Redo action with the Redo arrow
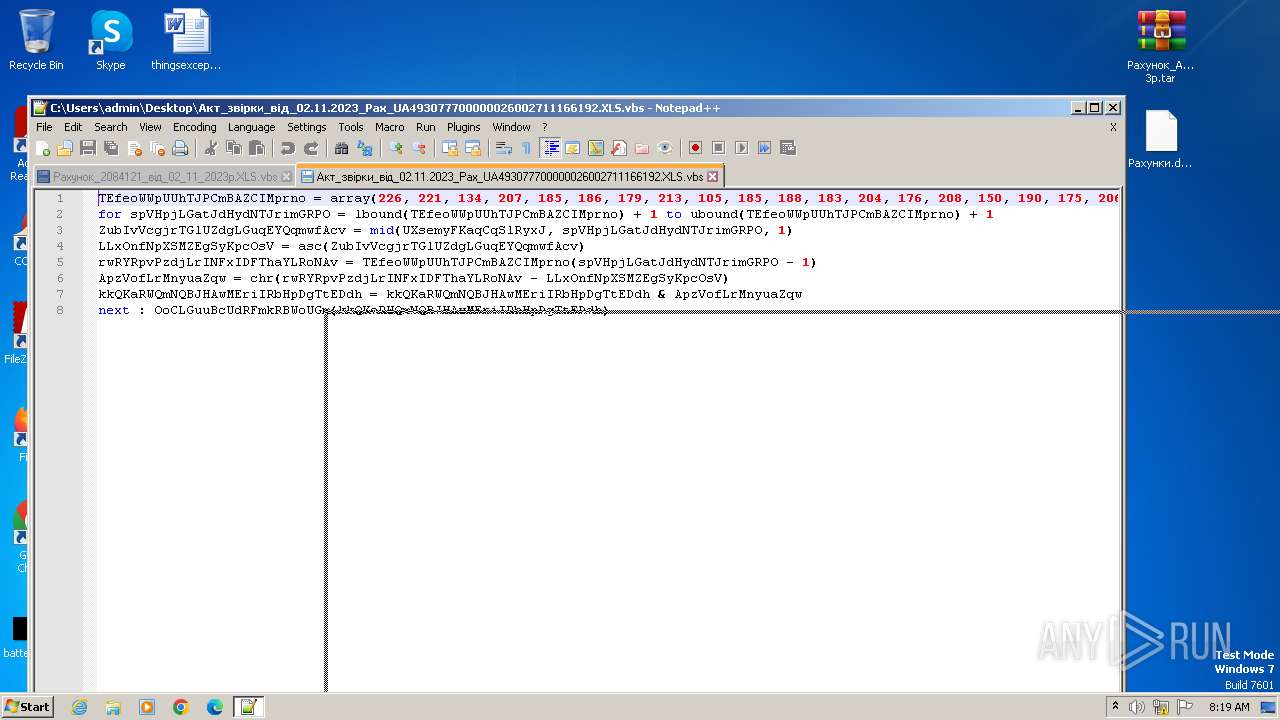The height and width of the screenshot is (720, 1280). (x=311, y=148)
